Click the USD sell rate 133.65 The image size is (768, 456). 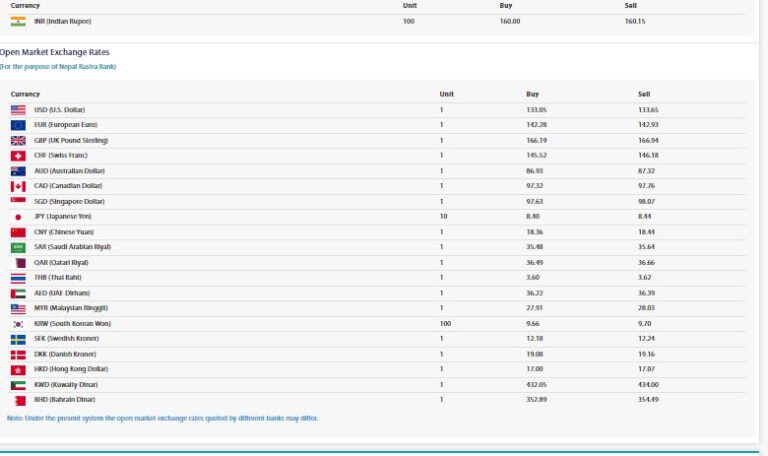coord(648,110)
